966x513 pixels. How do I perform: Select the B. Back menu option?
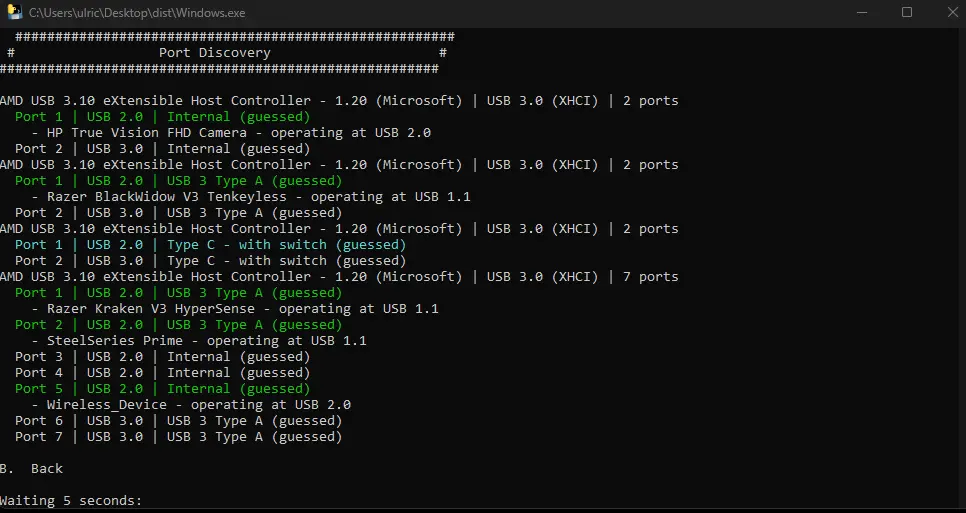pyautogui.click(x=31, y=469)
